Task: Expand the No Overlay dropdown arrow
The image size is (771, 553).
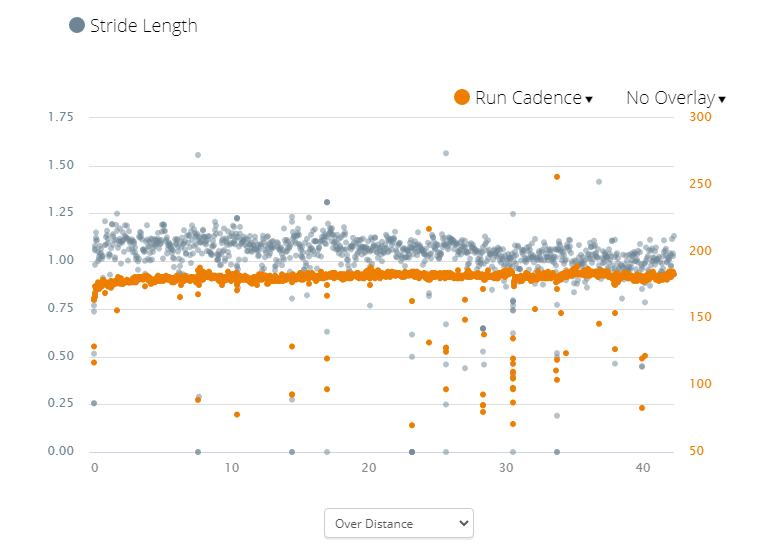Action: click(x=722, y=99)
